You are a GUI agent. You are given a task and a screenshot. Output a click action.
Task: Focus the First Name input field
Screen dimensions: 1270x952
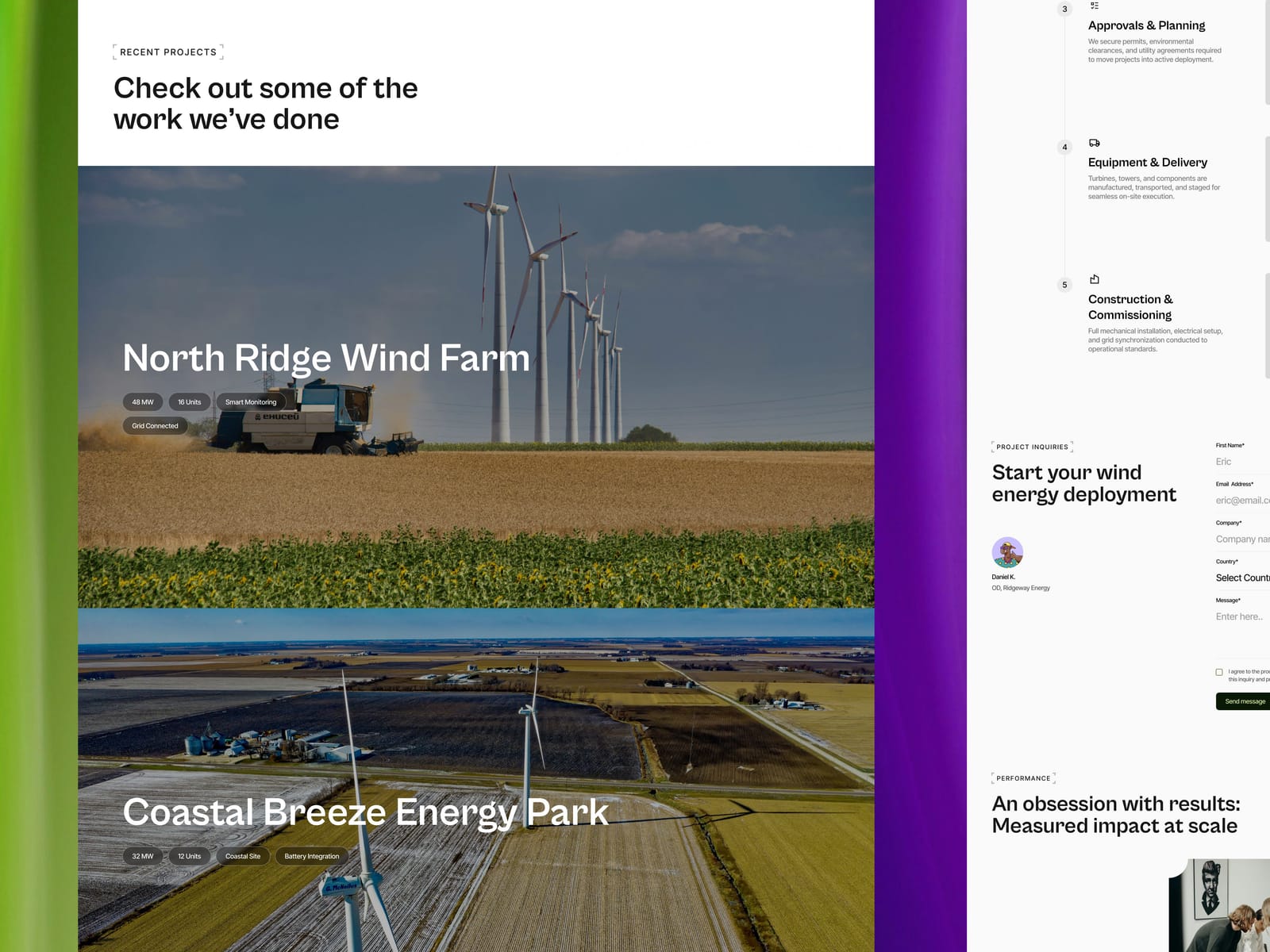[1242, 462]
